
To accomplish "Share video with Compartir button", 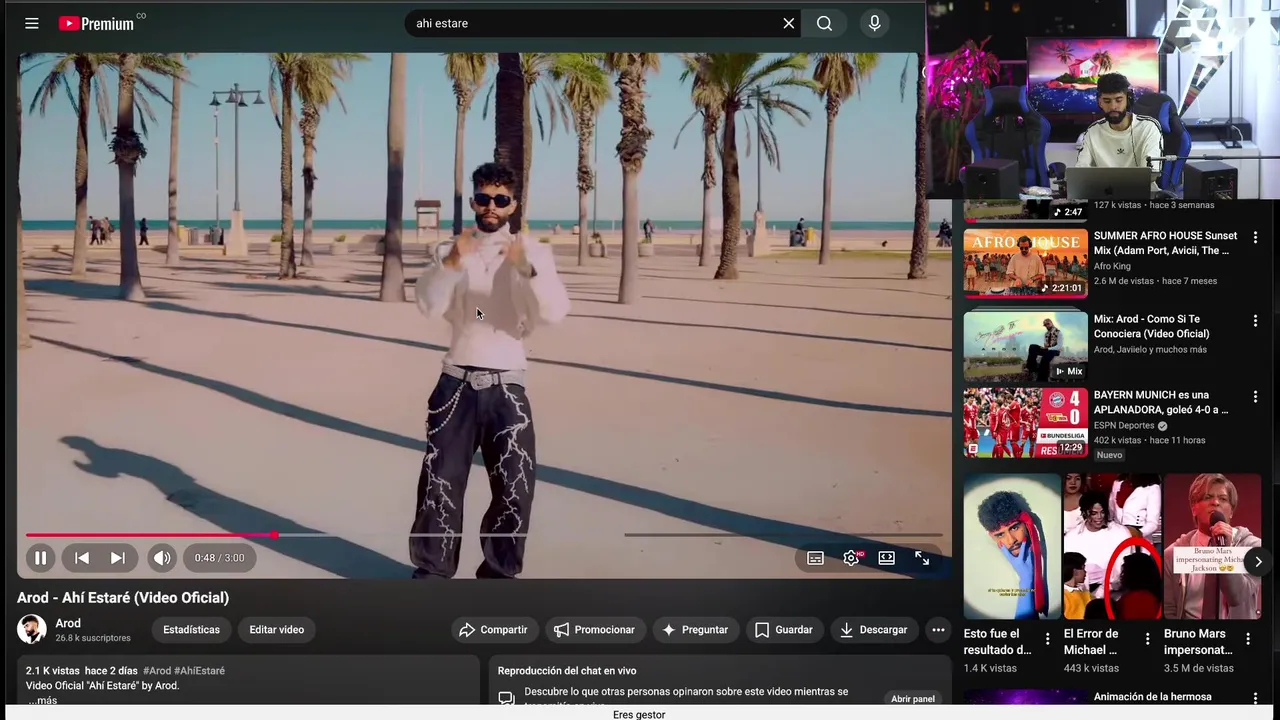I will pyautogui.click(x=493, y=630).
